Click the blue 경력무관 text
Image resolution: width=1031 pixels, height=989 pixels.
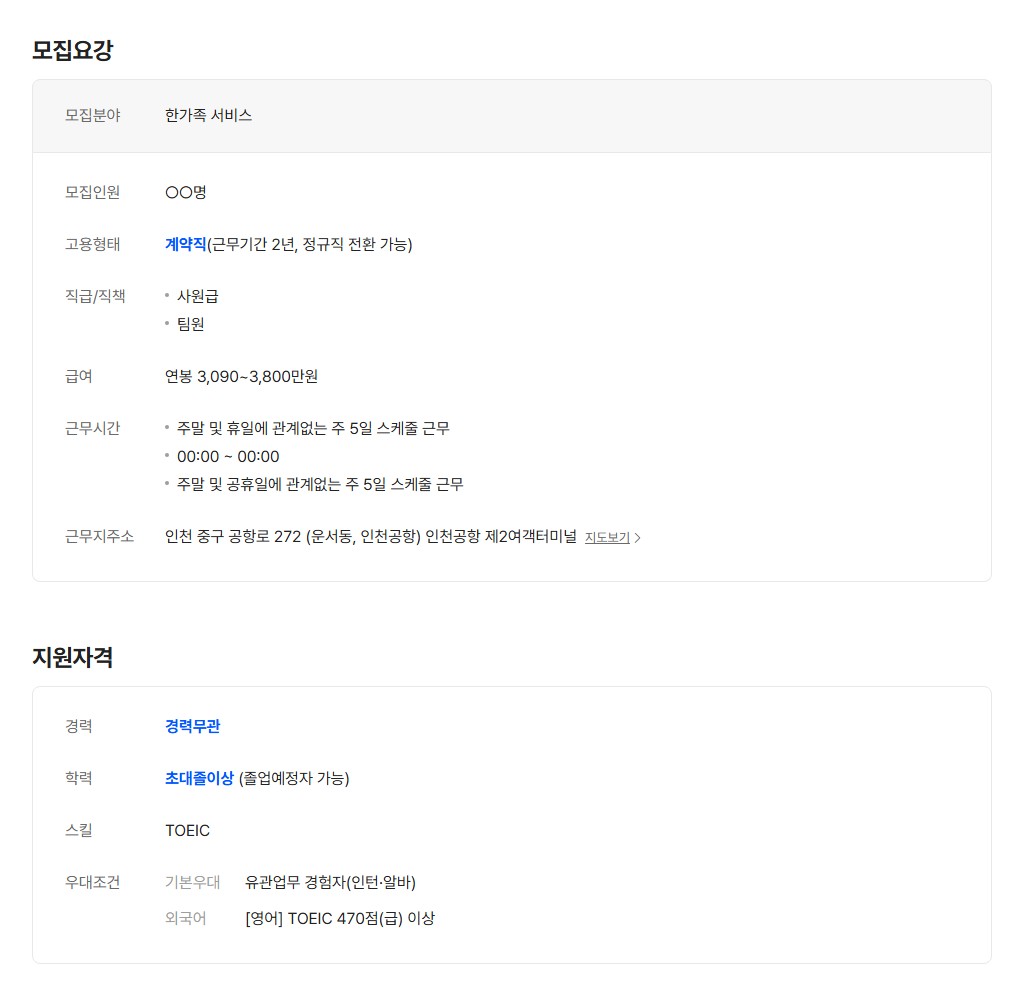[x=192, y=726]
